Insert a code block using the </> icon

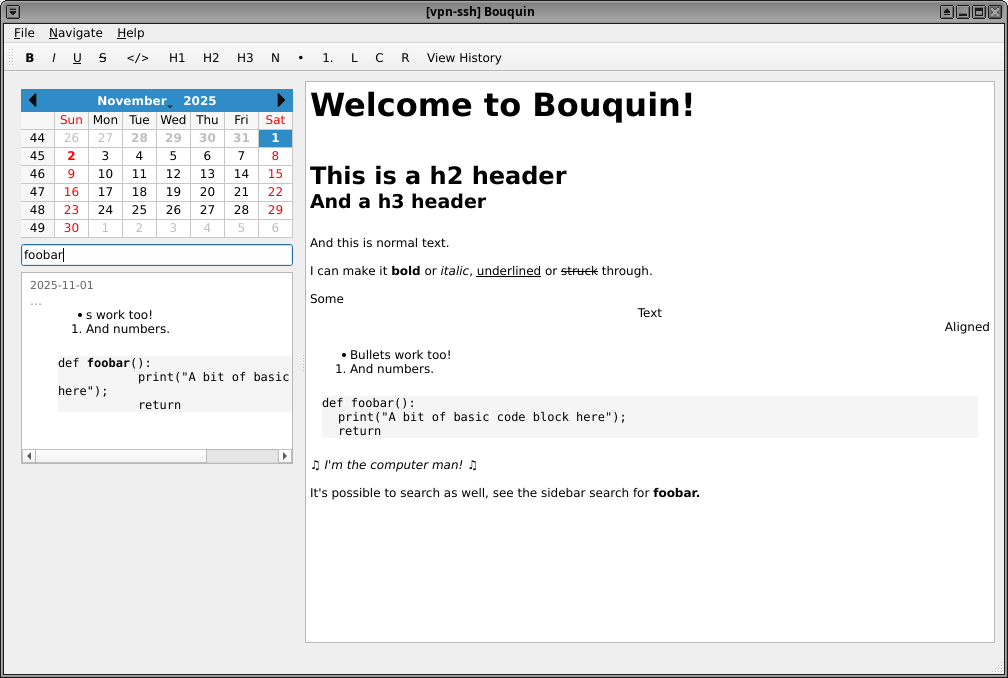pyautogui.click(x=137, y=57)
